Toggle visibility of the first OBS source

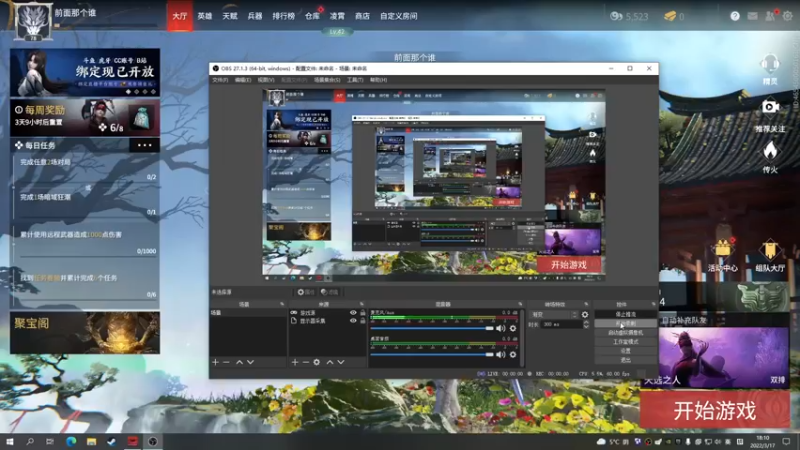click(x=353, y=313)
